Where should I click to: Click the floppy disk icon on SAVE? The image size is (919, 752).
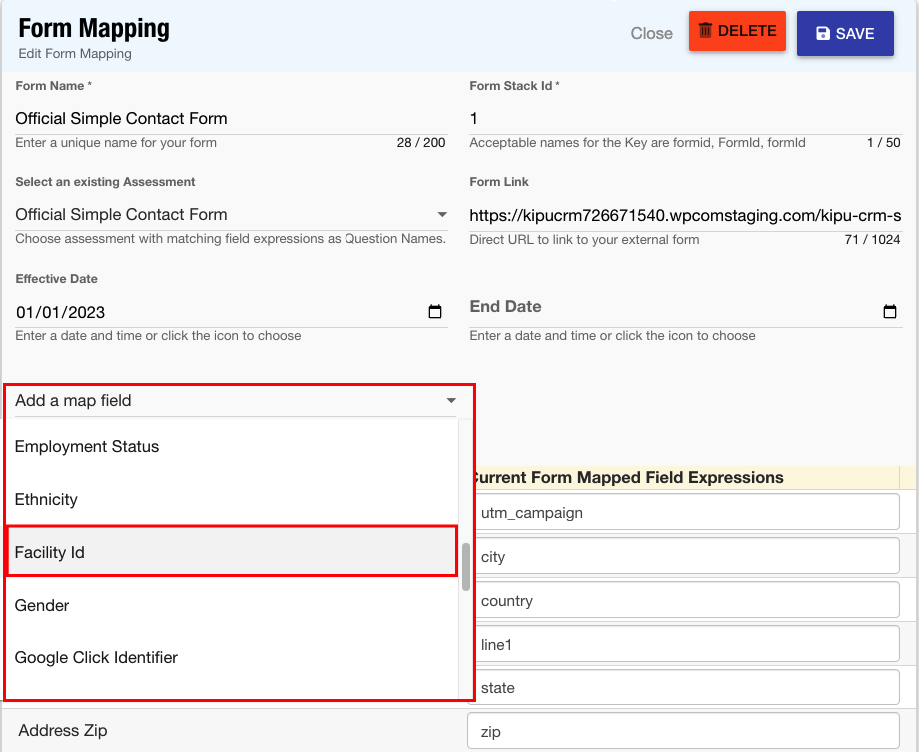[x=823, y=31]
